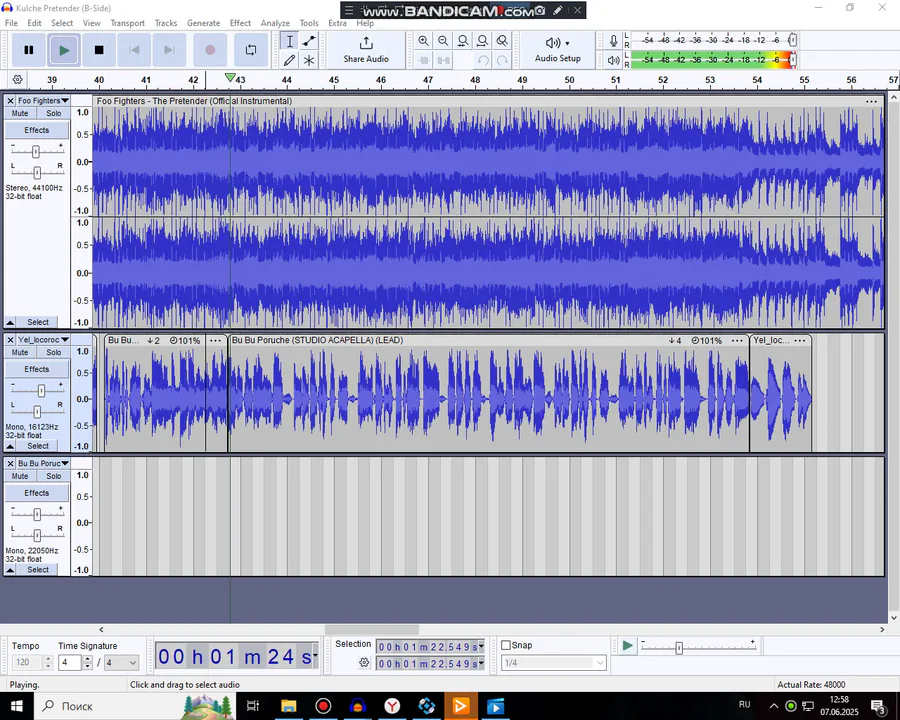Click the speaker playback meter icon
The width and height of the screenshot is (900, 720).
click(x=614, y=60)
